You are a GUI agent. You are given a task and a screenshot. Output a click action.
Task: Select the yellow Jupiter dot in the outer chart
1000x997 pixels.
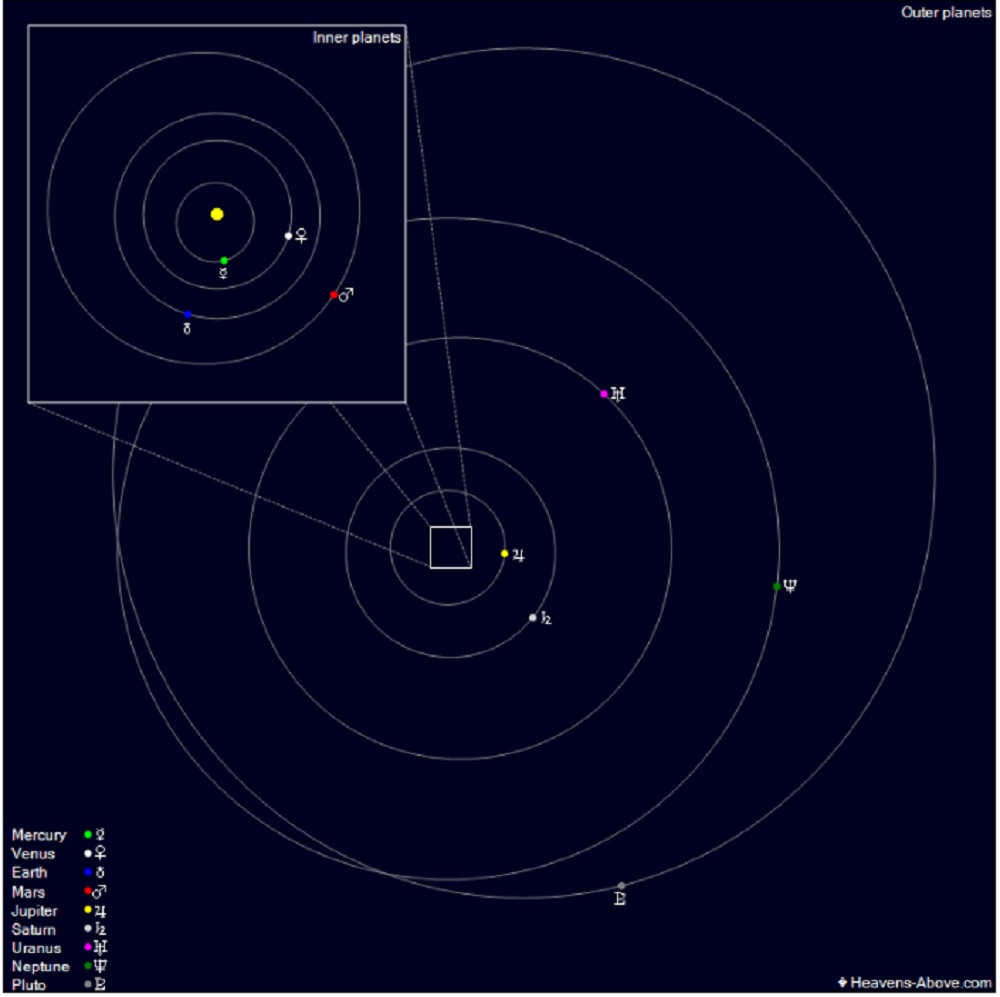505,553
